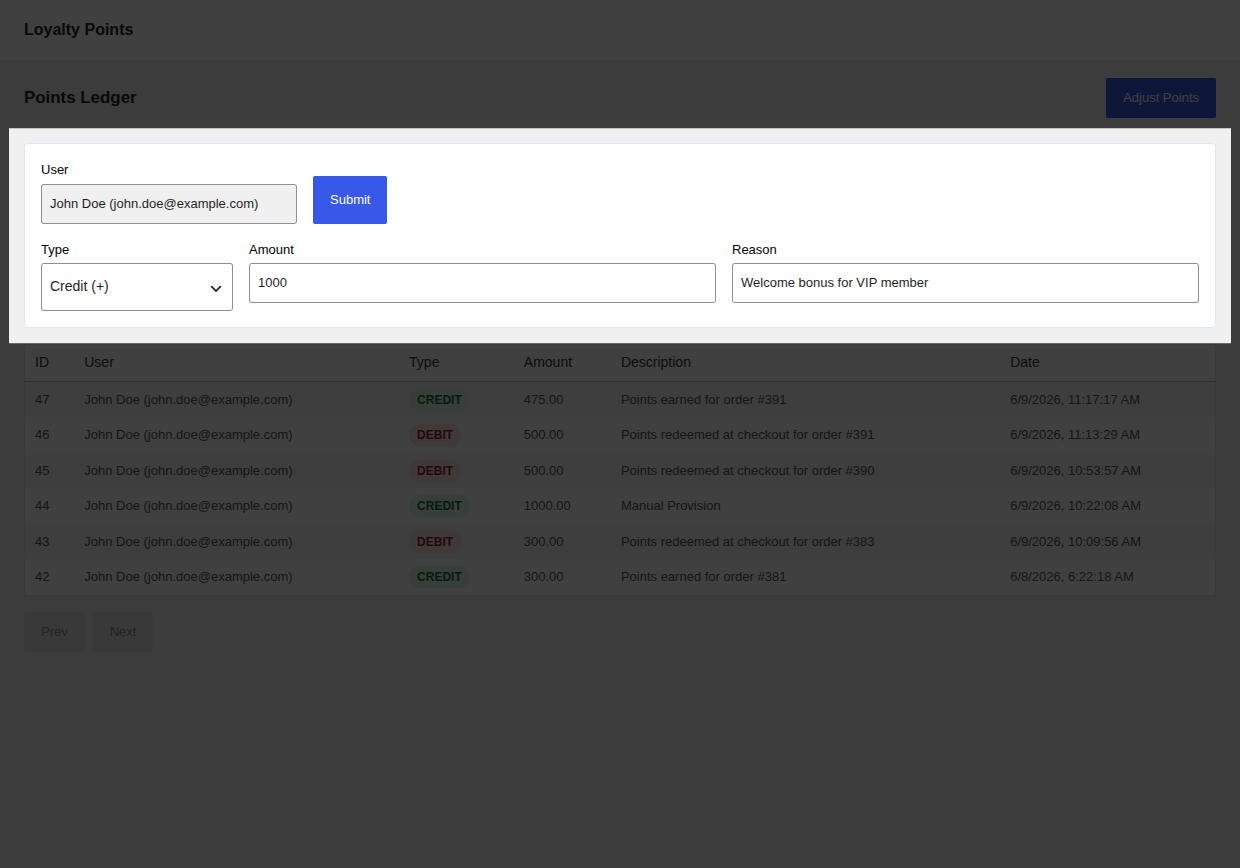Viewport: 1240px width, 868px height.
Task: Click date 6/9/2026, 11:17:17 AM
Action: coord(1075,400)
